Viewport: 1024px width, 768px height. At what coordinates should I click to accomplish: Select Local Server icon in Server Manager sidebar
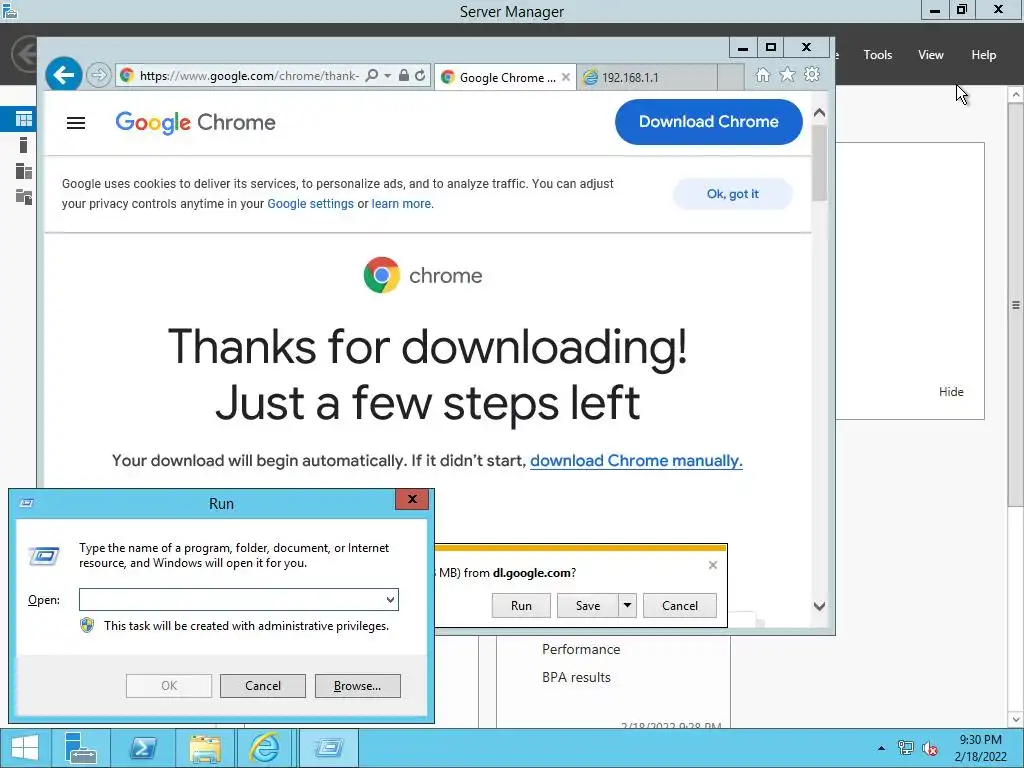tap(24, 145)
